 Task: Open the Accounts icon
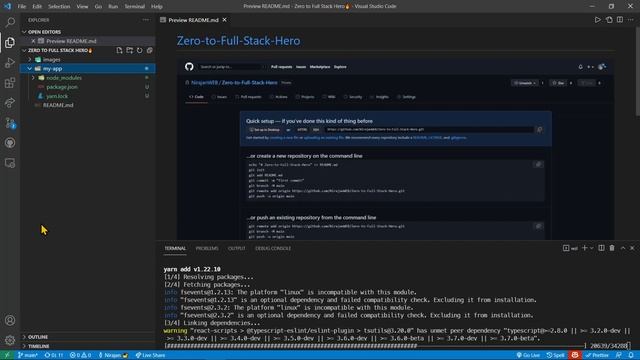[10, 320]
